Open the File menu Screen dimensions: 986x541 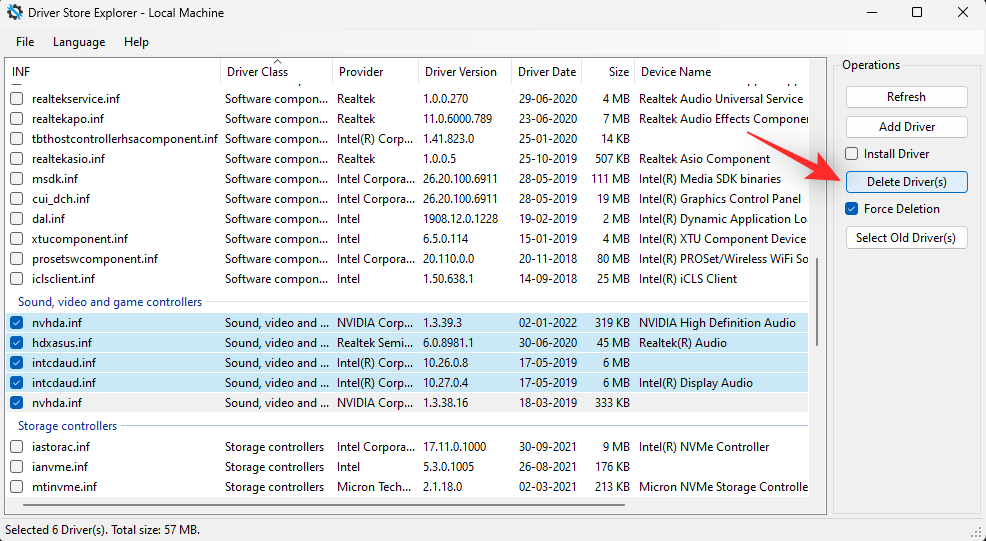[25, 42]
